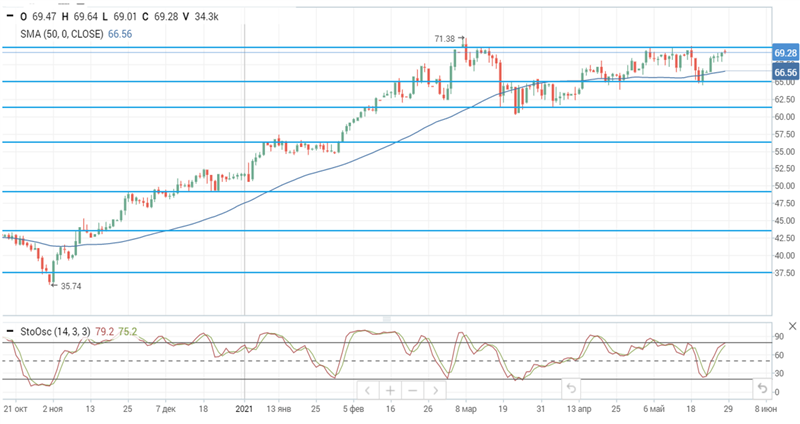This screenshot has height=424, width=800.
Task: Zoom in using the plus button
Action: point(390,391)
